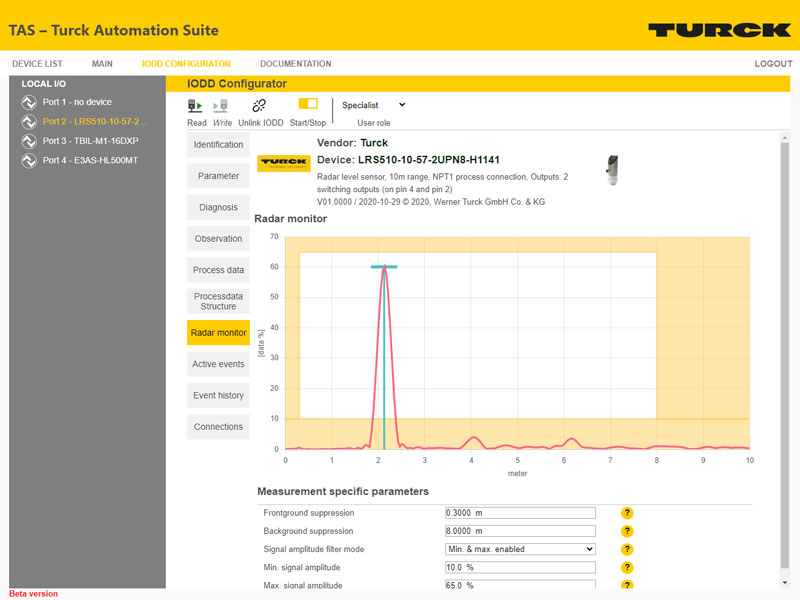Click the Frontground suppression input field

coord(519,513)
